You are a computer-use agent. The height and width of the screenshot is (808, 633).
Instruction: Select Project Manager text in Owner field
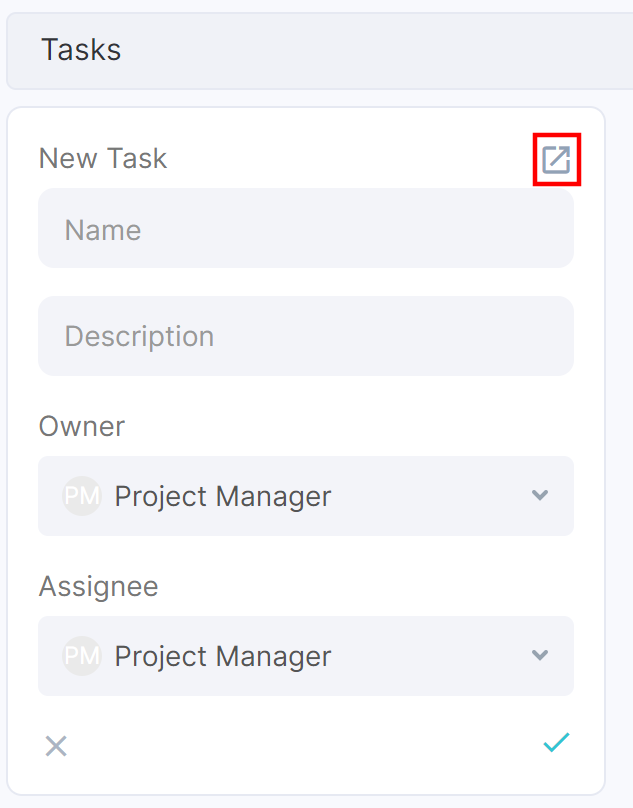[x=223, y=496]
